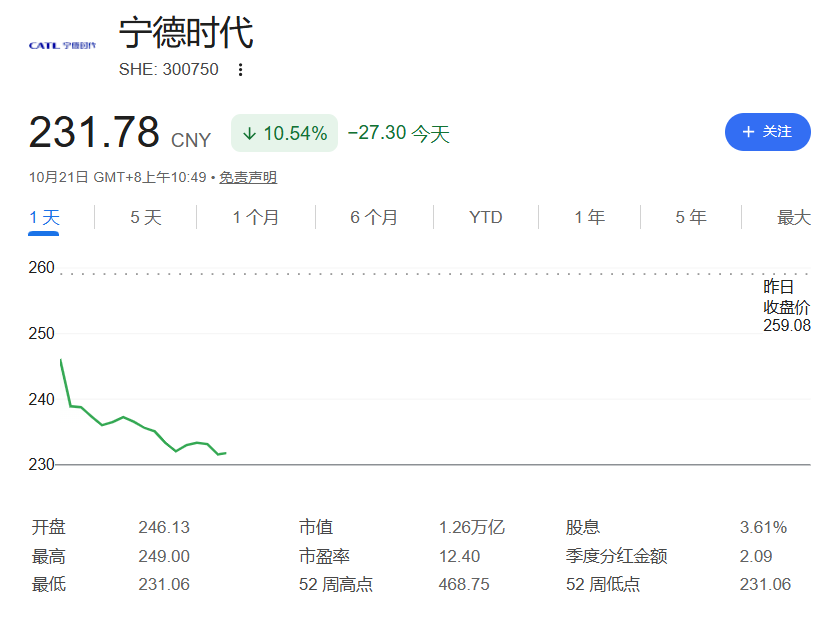Click the 10月21日 timestamp text
The height and width of the screenshot is (628, 831).
click(117, 177)
